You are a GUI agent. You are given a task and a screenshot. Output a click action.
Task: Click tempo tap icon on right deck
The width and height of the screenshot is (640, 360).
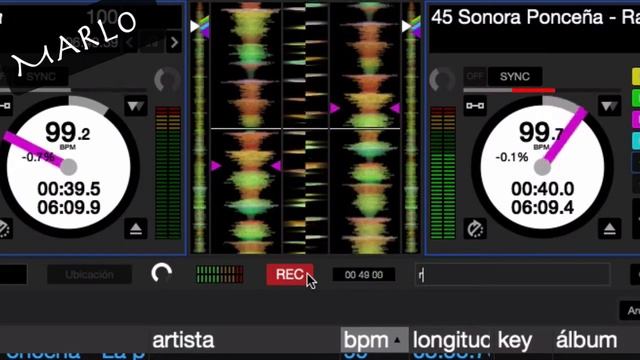(x=475, y=229)
